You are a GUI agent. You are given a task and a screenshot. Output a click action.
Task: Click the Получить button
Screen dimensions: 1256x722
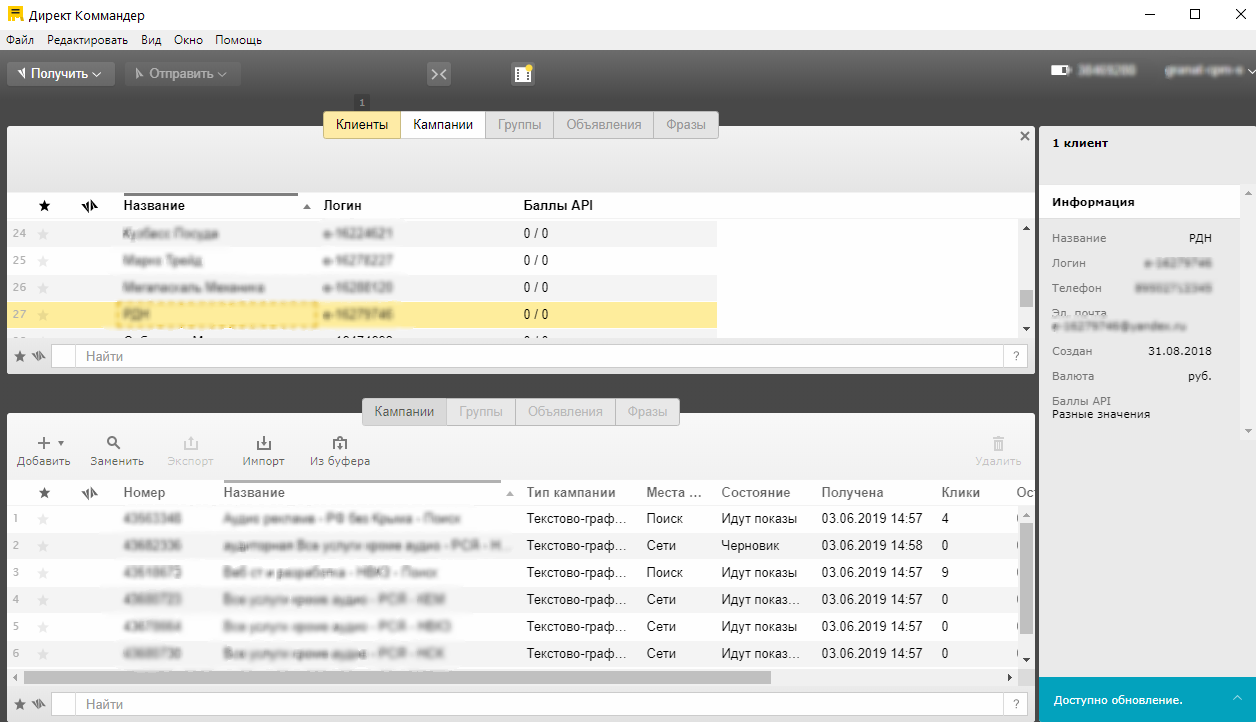(61, 74)
